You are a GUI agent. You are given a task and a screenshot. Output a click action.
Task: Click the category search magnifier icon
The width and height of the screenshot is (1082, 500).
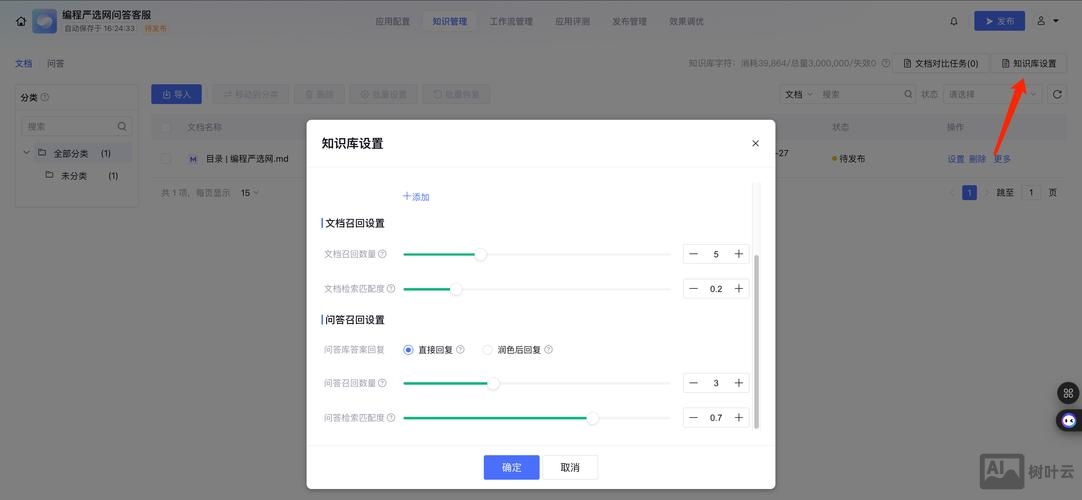pos(122,127)
